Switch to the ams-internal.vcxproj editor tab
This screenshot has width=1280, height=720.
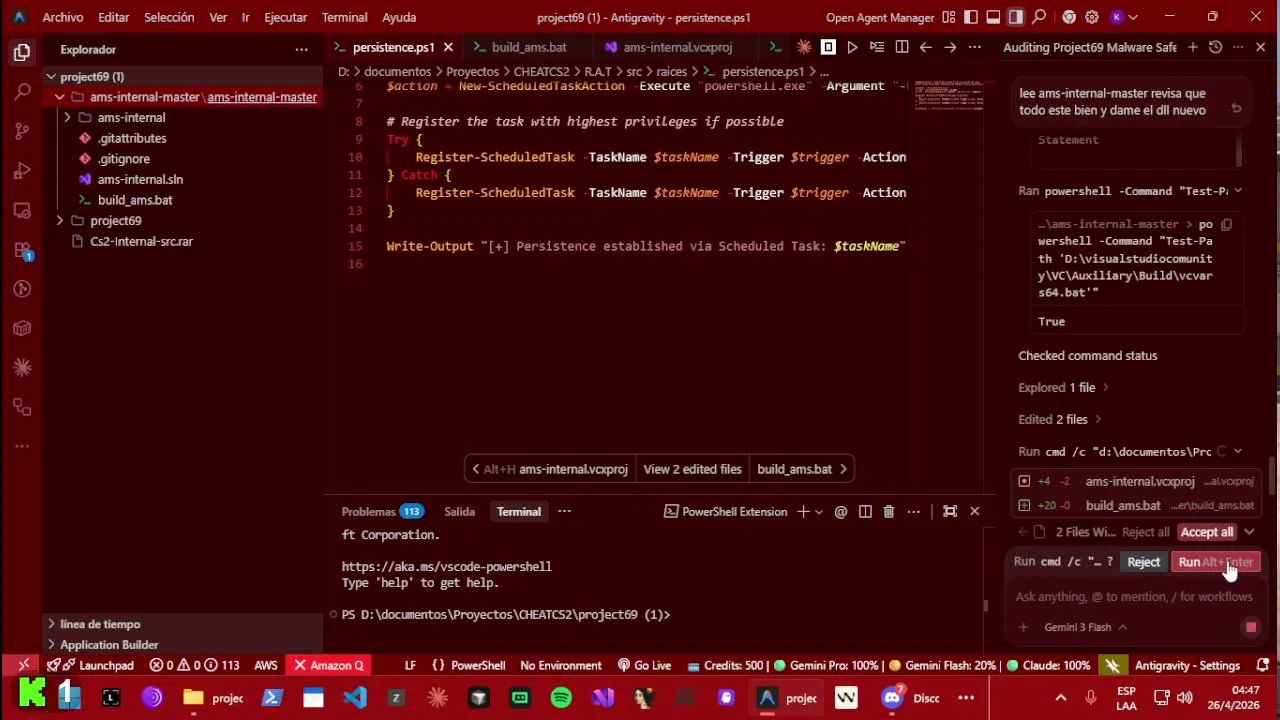[677, 47]
